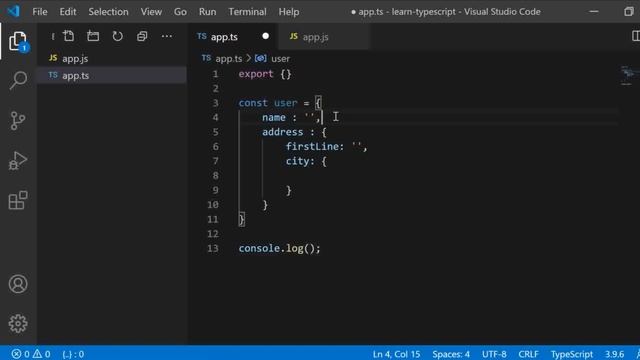Collapse all folders in Explorer
640x360 pixels.
pyautogui.click(x=142, y=36)
